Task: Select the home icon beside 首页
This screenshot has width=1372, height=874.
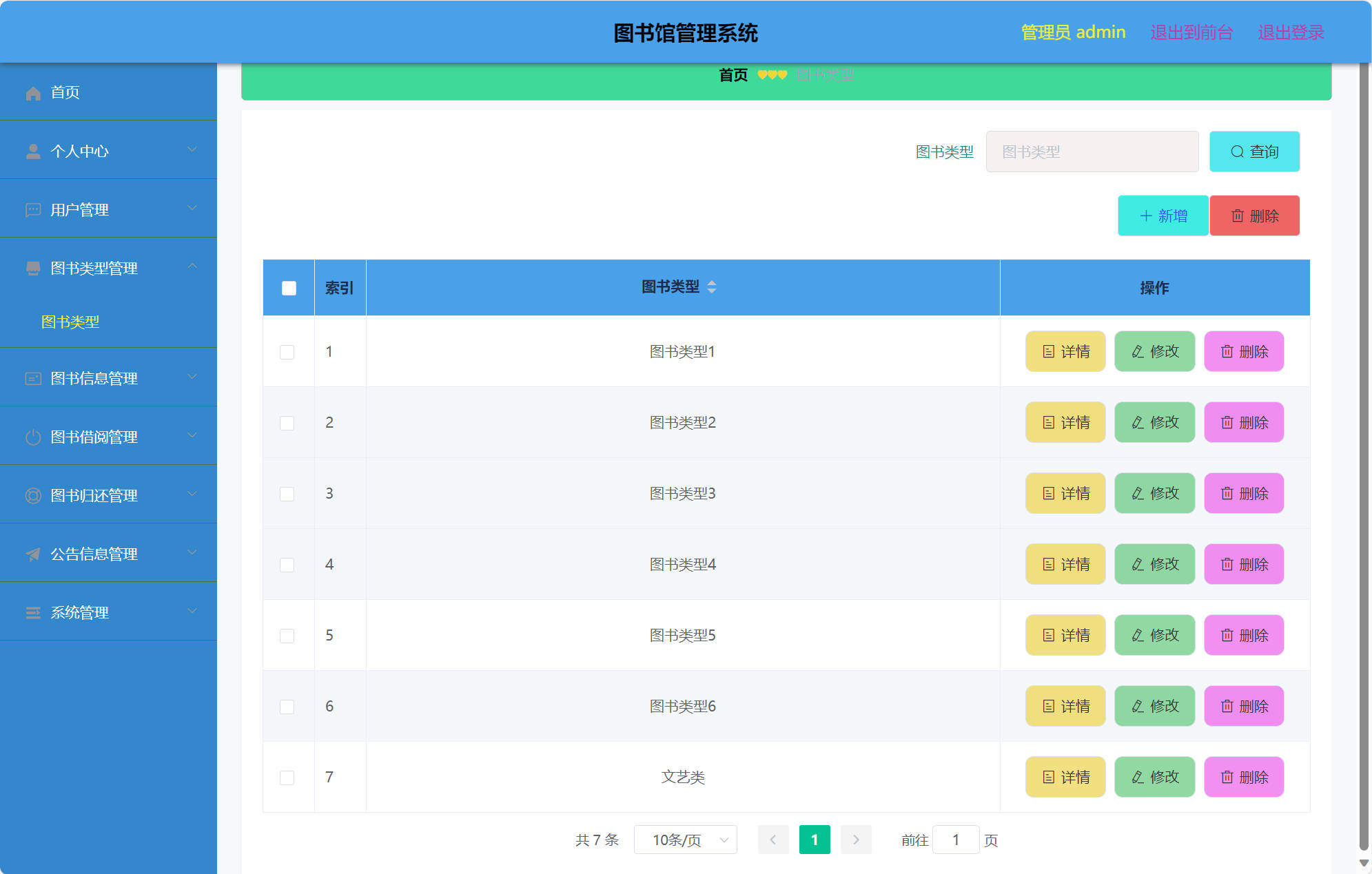Action: tap(32, 92)
